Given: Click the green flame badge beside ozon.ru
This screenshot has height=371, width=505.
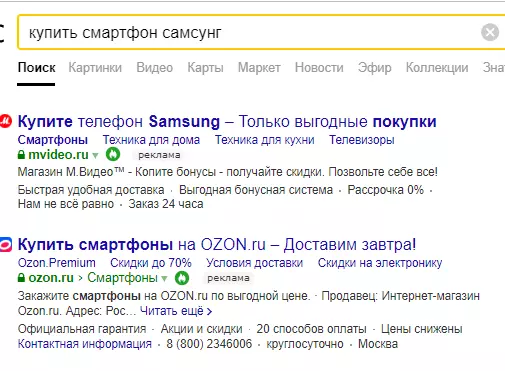Looking at the screenshot, I should [x=182, y=278].
